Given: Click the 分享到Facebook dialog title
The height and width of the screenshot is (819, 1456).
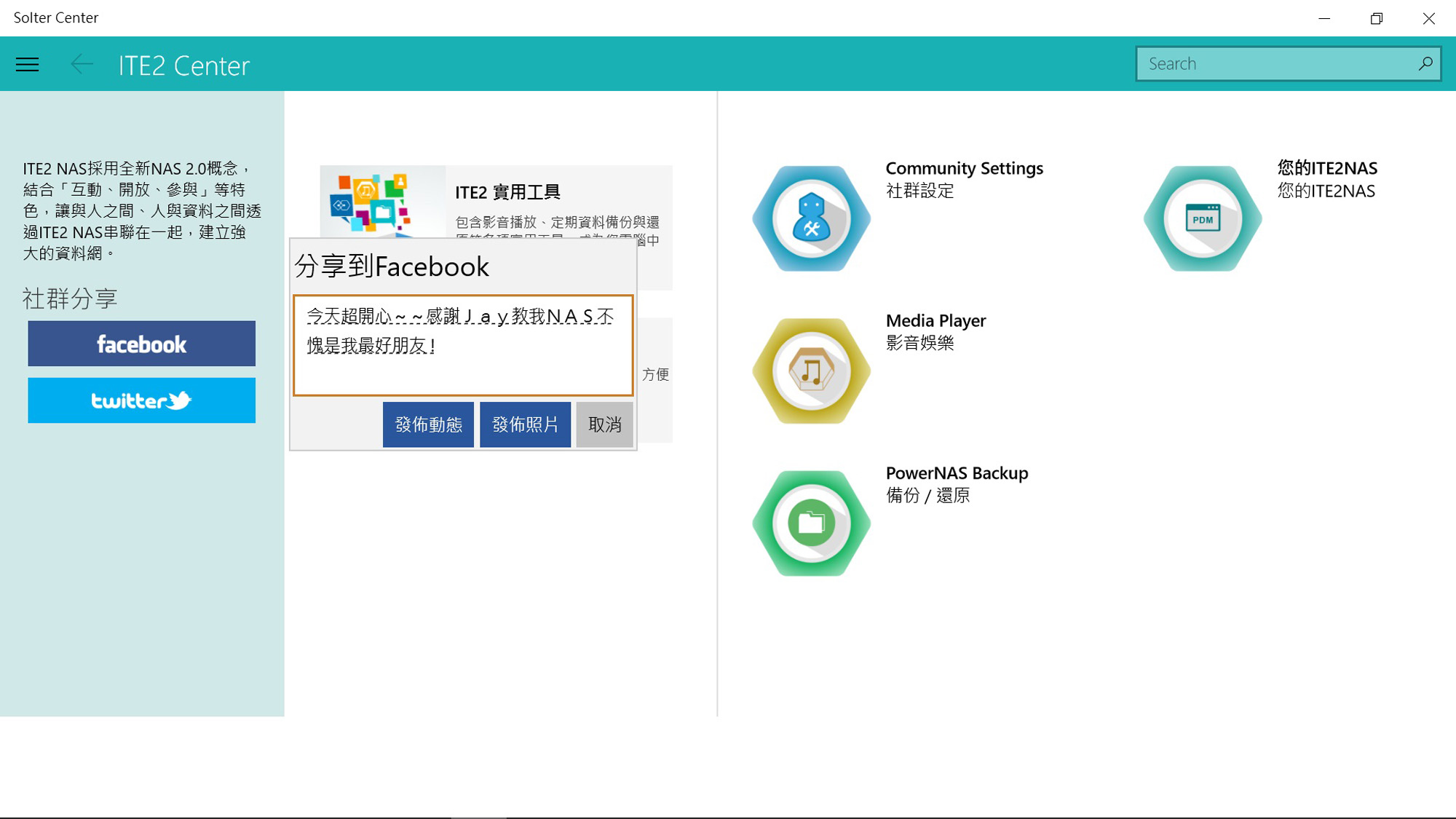Looking at the screenshot, I should (390, 266).
